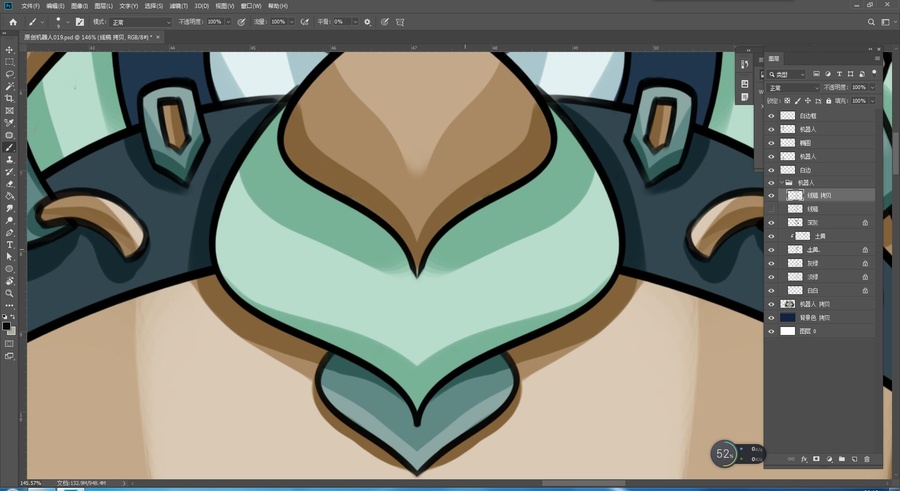Select the Horizontal Type tool
This screenshot has width=900, height=491.
pos(9,245)
